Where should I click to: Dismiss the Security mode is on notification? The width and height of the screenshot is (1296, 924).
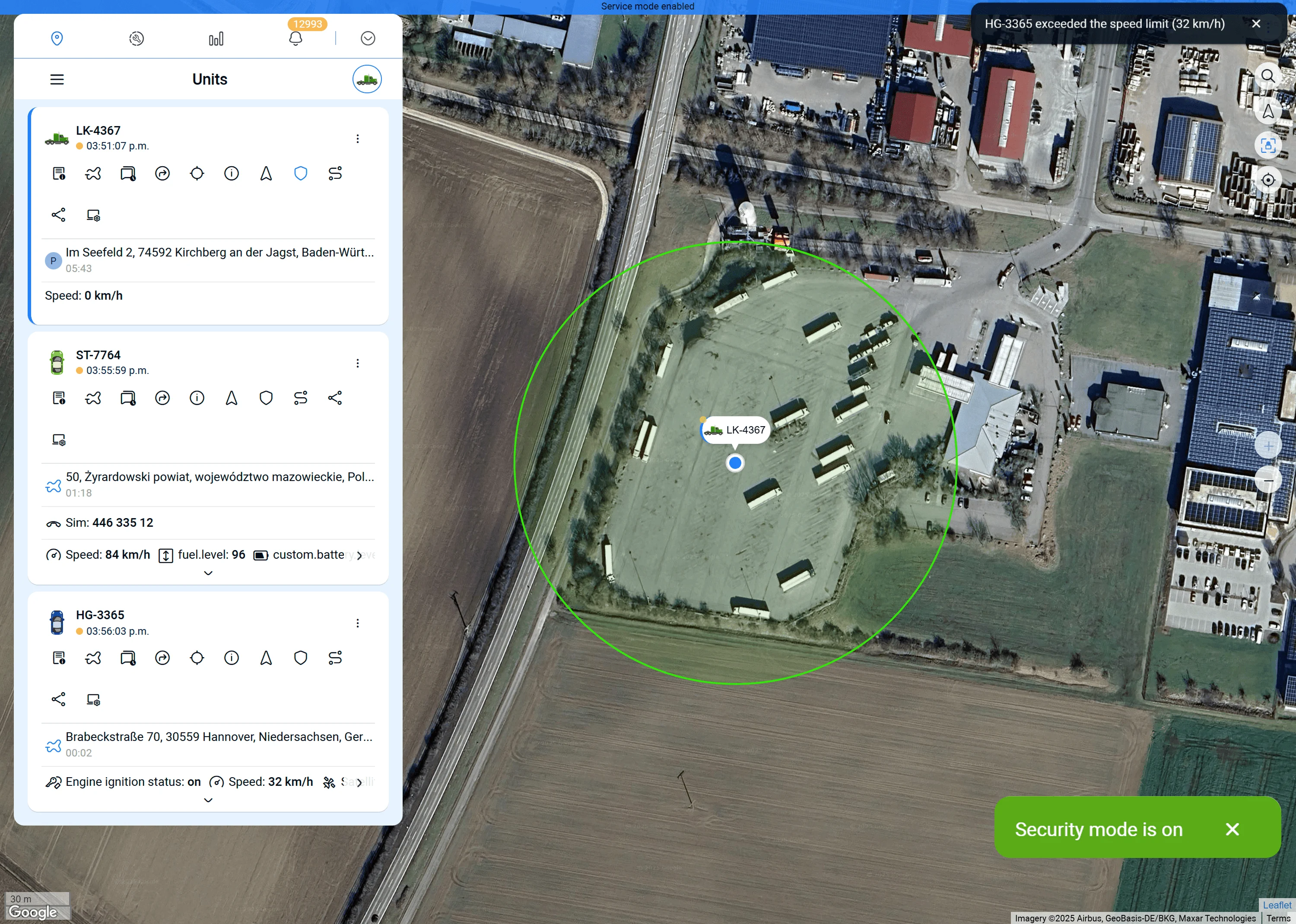pos(1232,829)
